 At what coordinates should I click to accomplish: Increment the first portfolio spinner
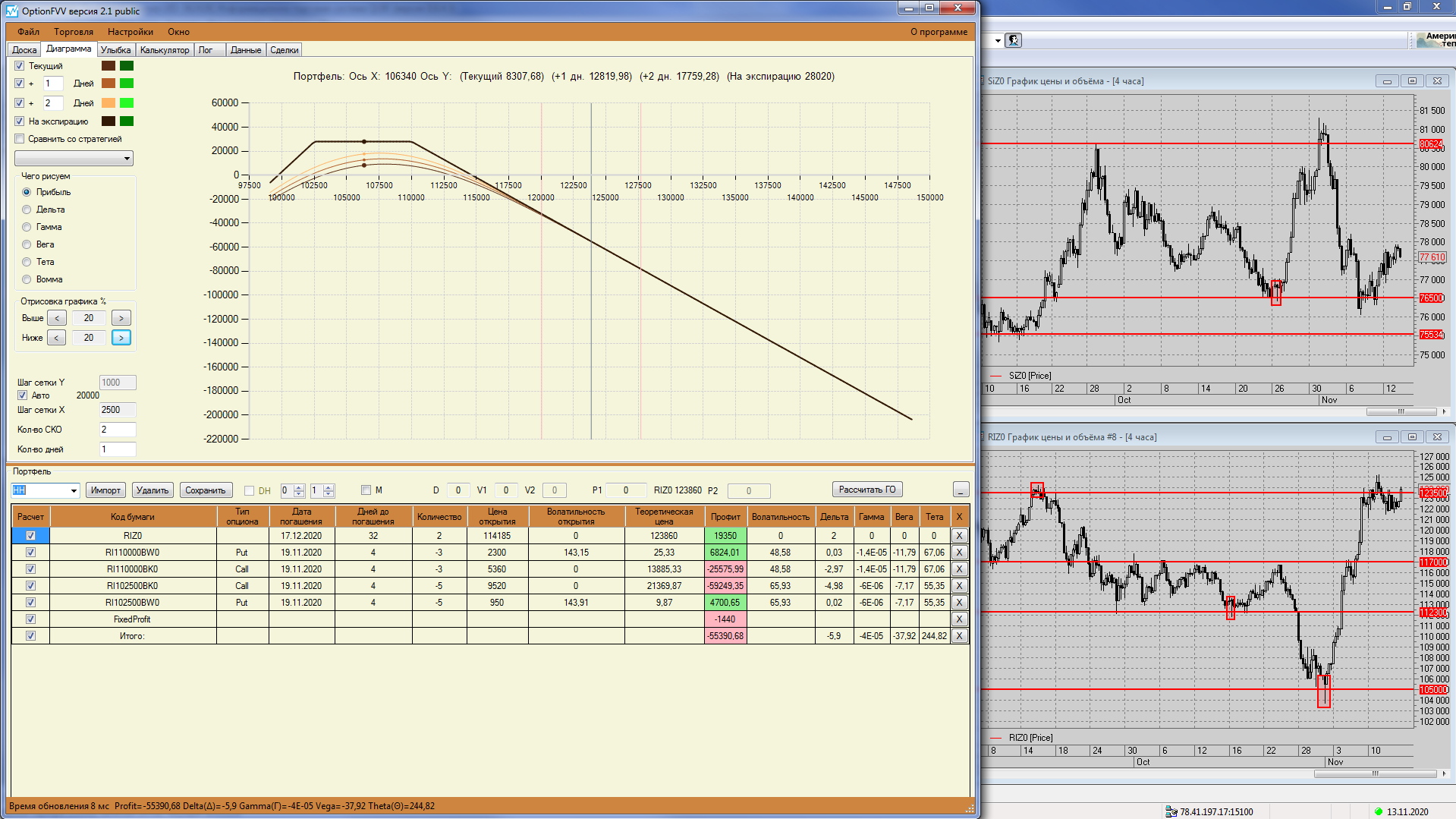pyautogui.click(x=299, y=487)
